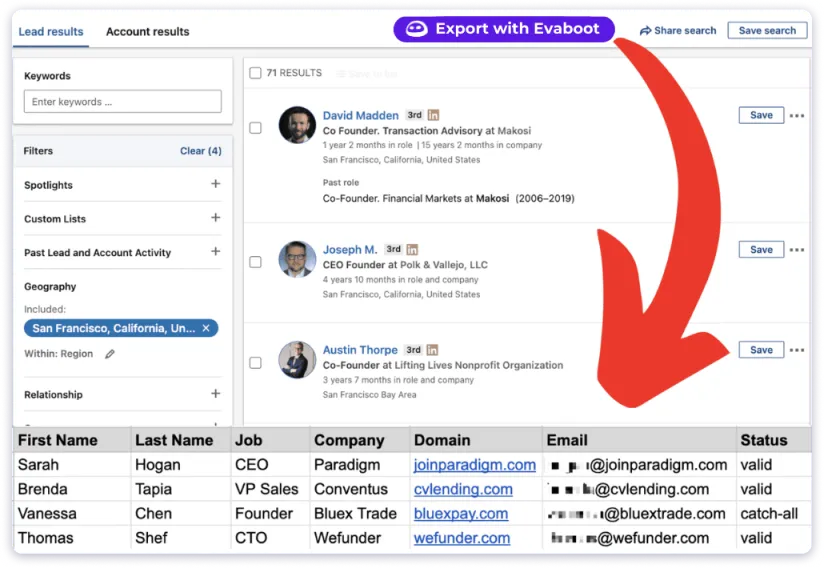
Task: Open more options for Joseph M.
Action: tap(797, 250)
